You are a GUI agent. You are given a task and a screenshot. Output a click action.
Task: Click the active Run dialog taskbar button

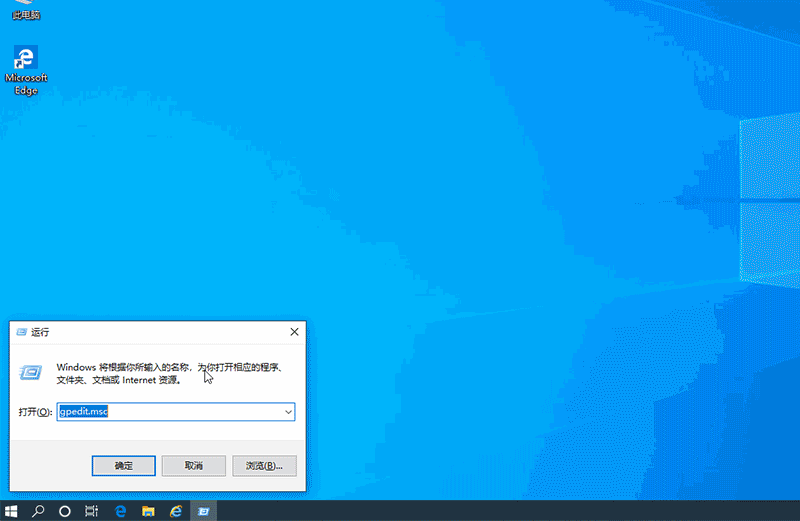203,510
